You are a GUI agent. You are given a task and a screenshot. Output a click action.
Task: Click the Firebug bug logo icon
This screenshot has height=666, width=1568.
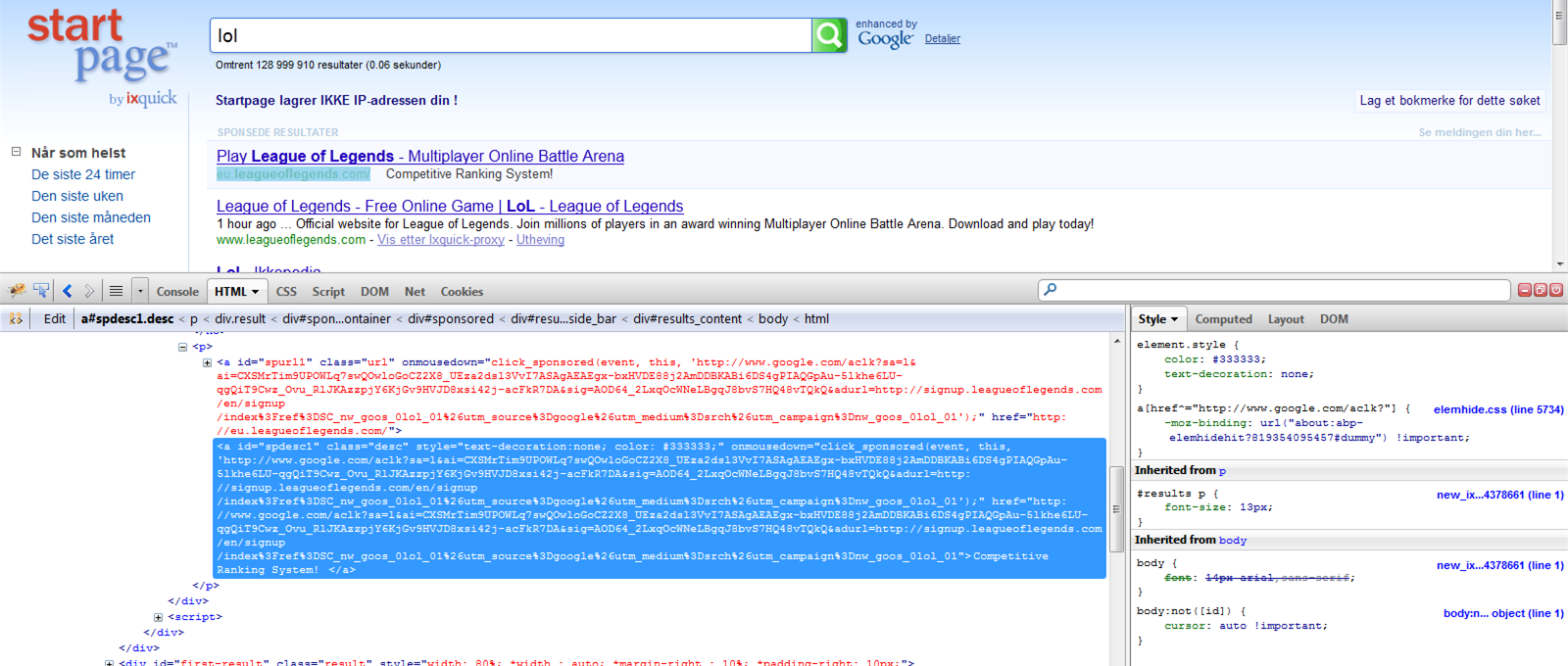click(17, 291)
